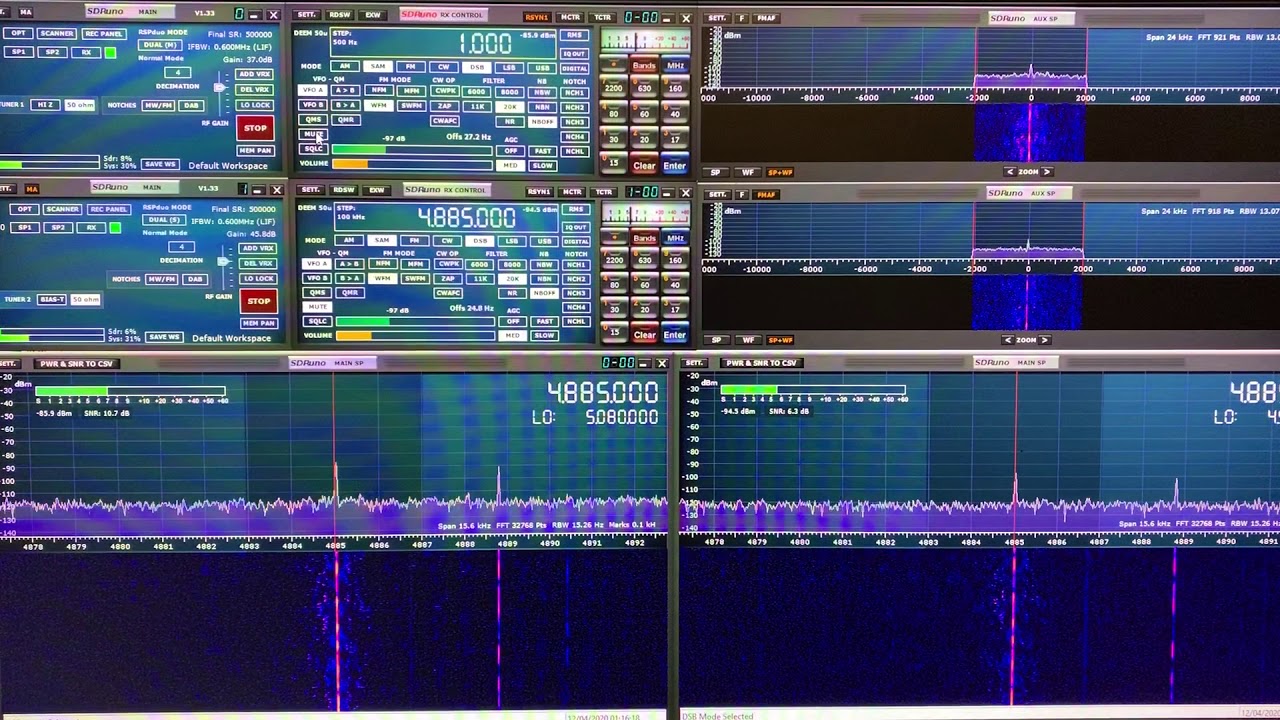1280x720 pixels.
Task: Click the green RX indicator in Tuner 1 Main window
Action: coord(110,52)
